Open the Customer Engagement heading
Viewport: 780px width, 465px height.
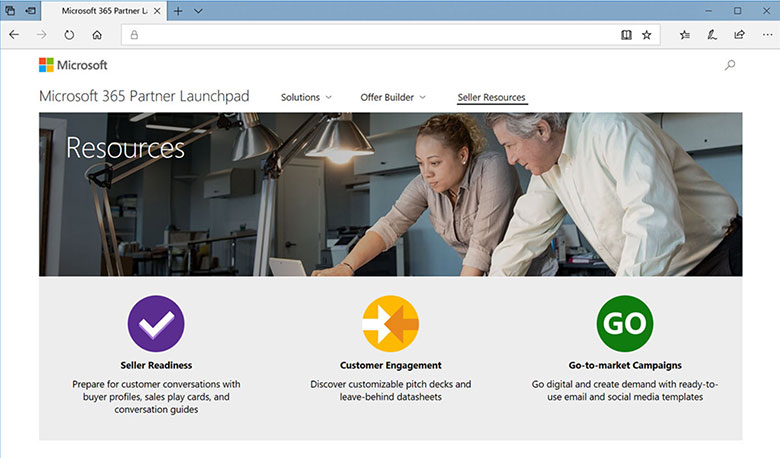tap(390, 365)
